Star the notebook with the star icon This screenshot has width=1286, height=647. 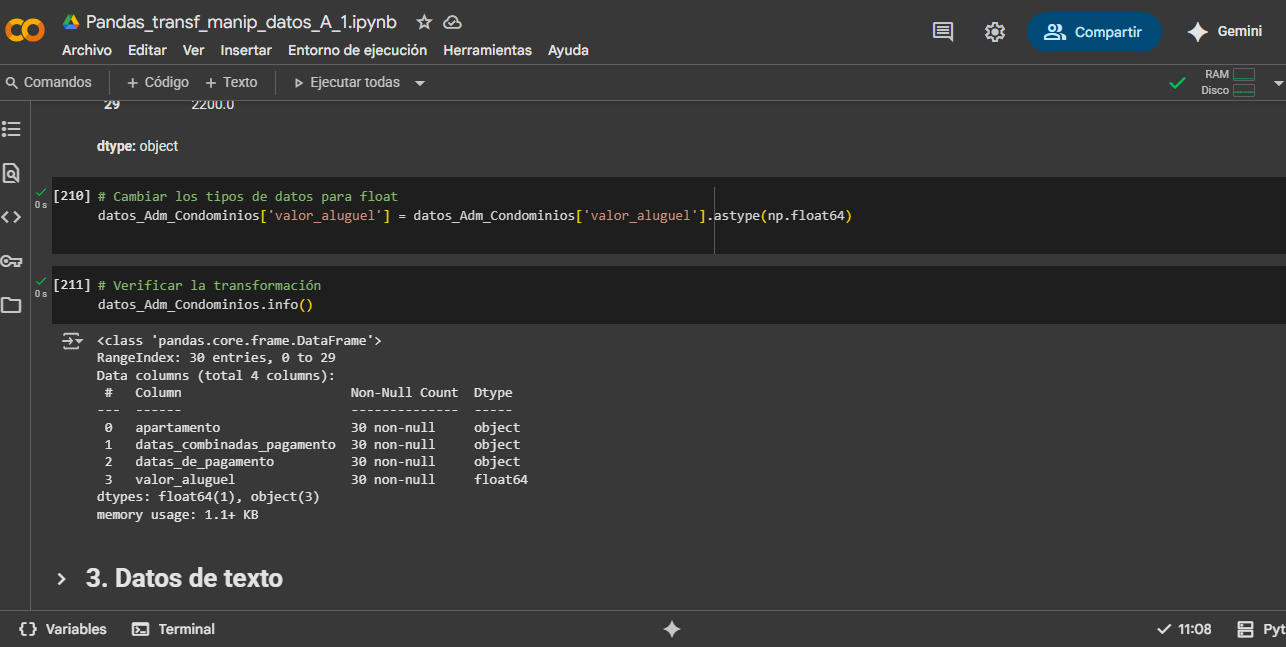click(424, 22)
